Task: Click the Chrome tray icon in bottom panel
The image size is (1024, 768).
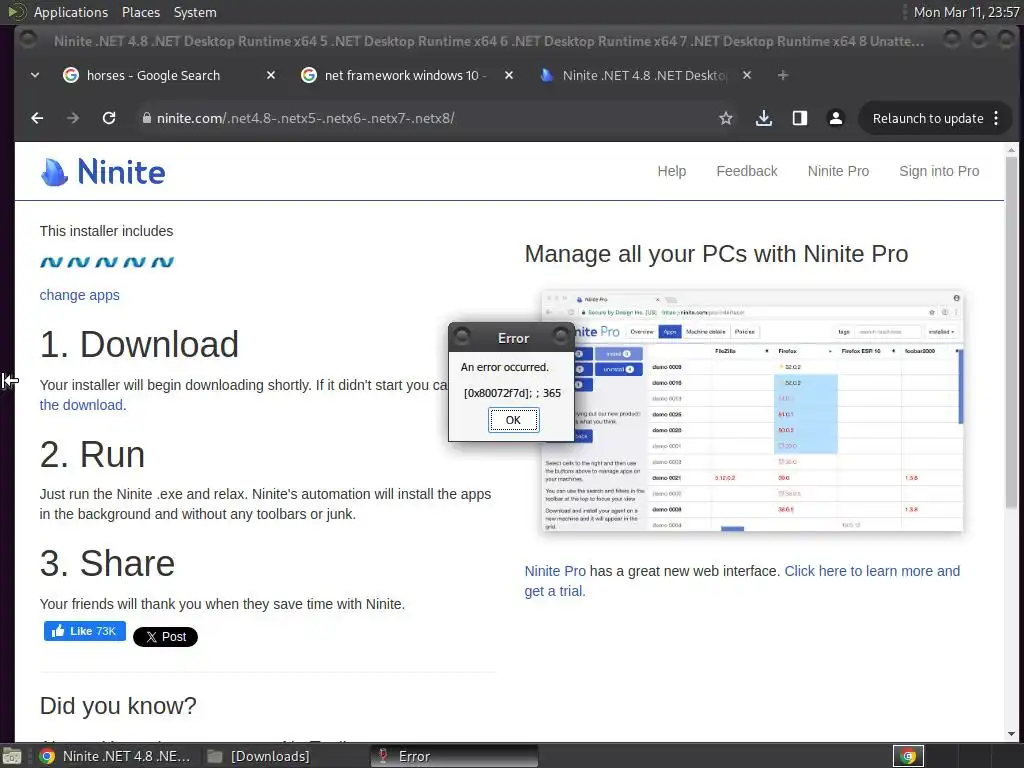Action: pos(908,756)
